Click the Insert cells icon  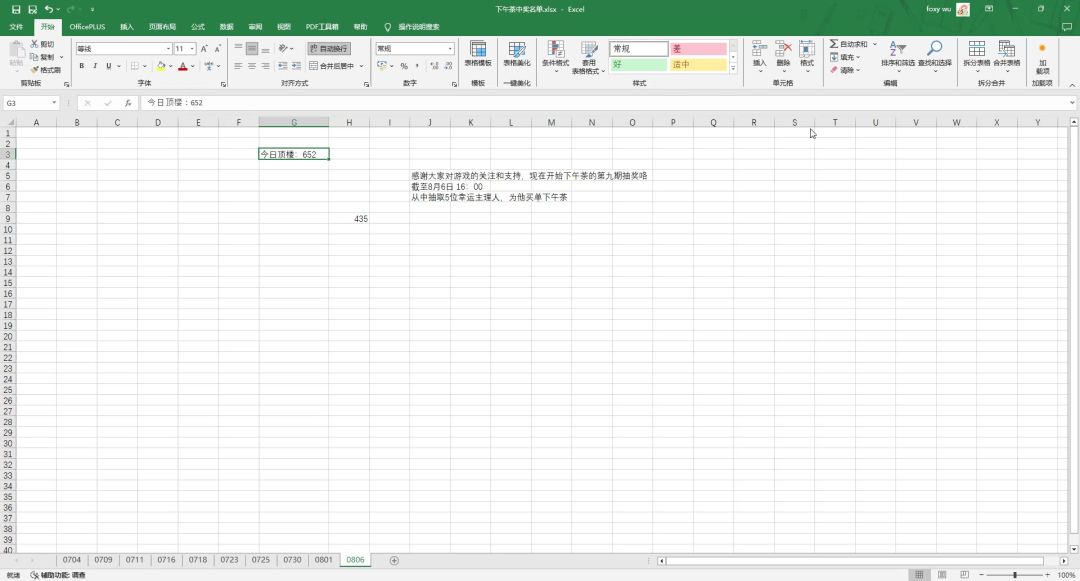pos(759,54)
